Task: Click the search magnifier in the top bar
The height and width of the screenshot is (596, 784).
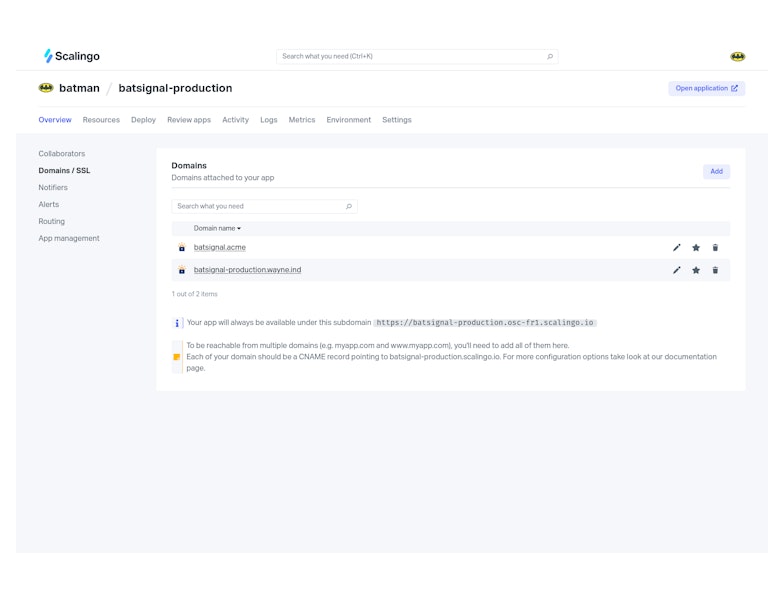Action: tap(550, 57)
